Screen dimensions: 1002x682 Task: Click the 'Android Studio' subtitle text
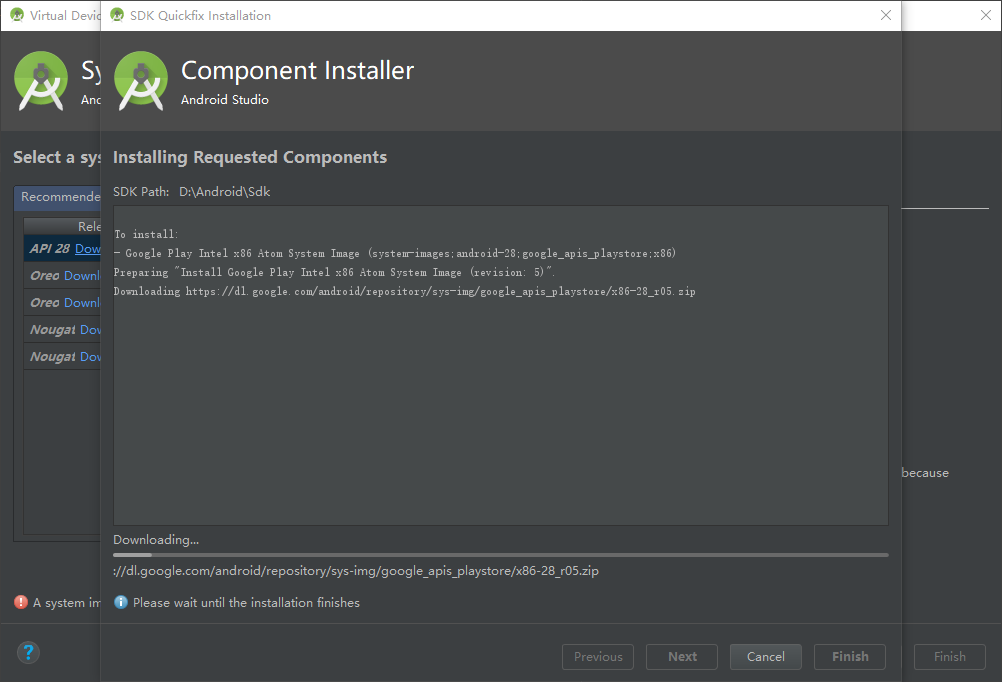(224, 100)
